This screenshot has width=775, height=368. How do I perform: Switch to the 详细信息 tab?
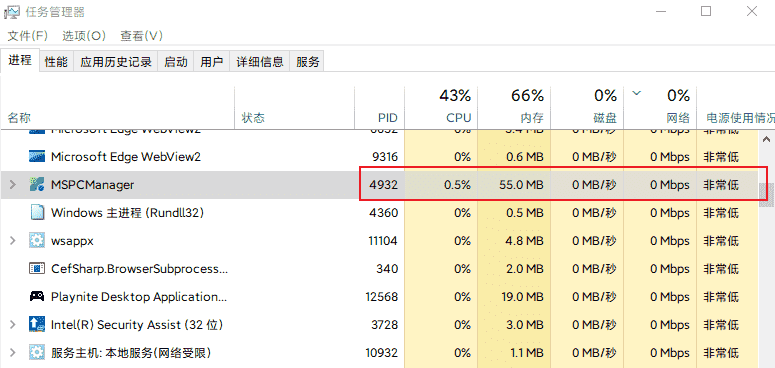point(260,62)
